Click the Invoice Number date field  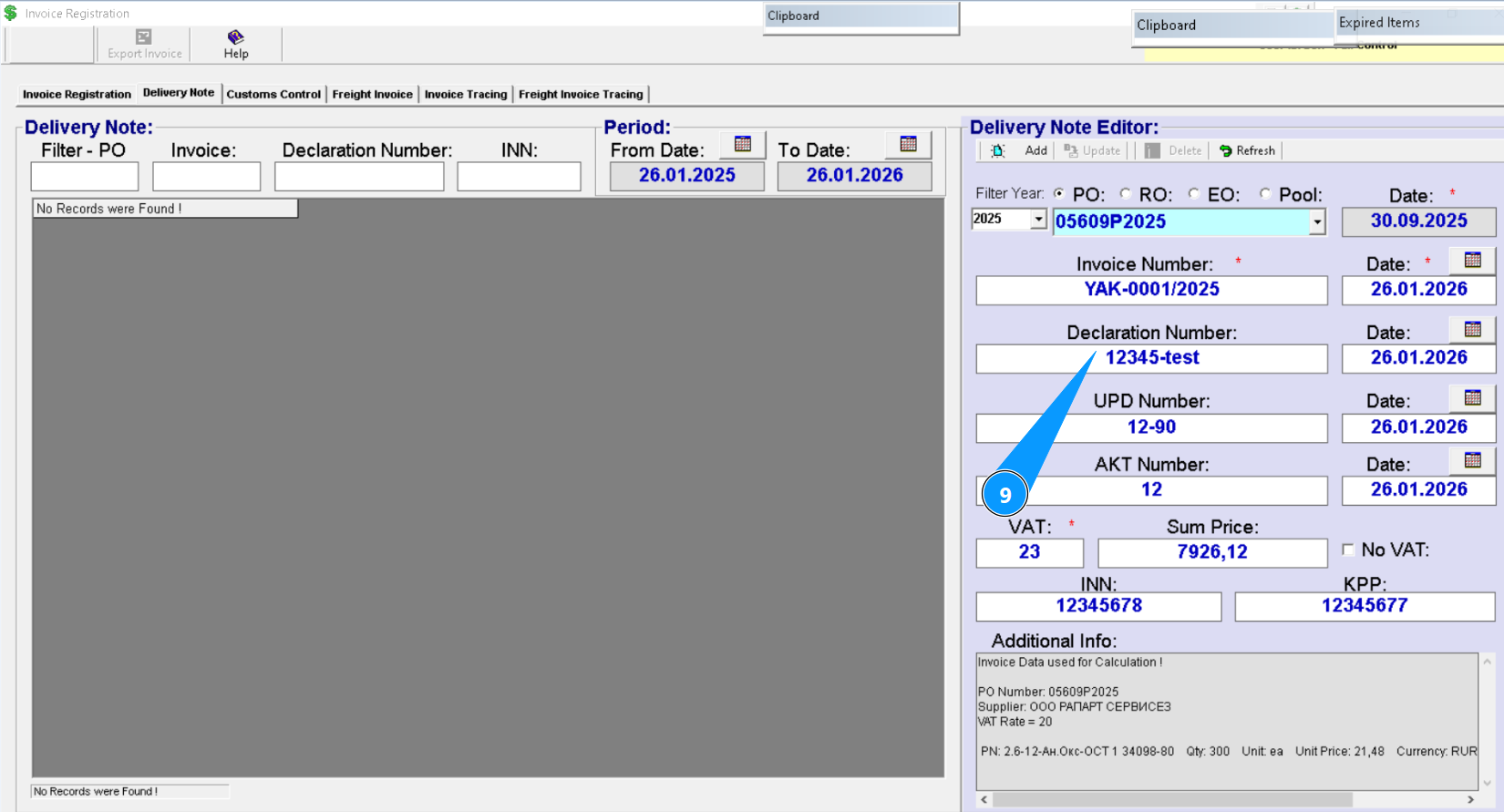tap(1419, 290)
